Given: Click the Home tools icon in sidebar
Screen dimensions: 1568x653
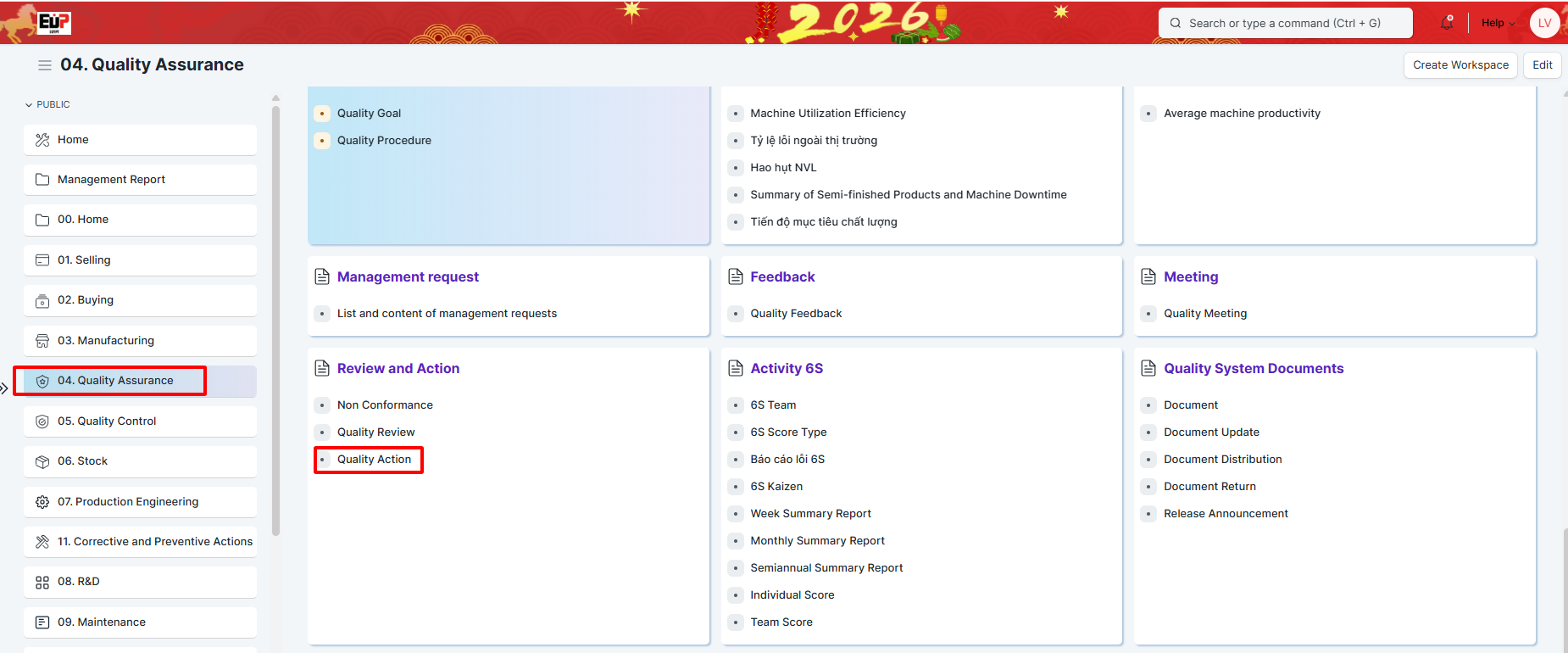Looking at the screenshot, I should (x=42, y=140).
